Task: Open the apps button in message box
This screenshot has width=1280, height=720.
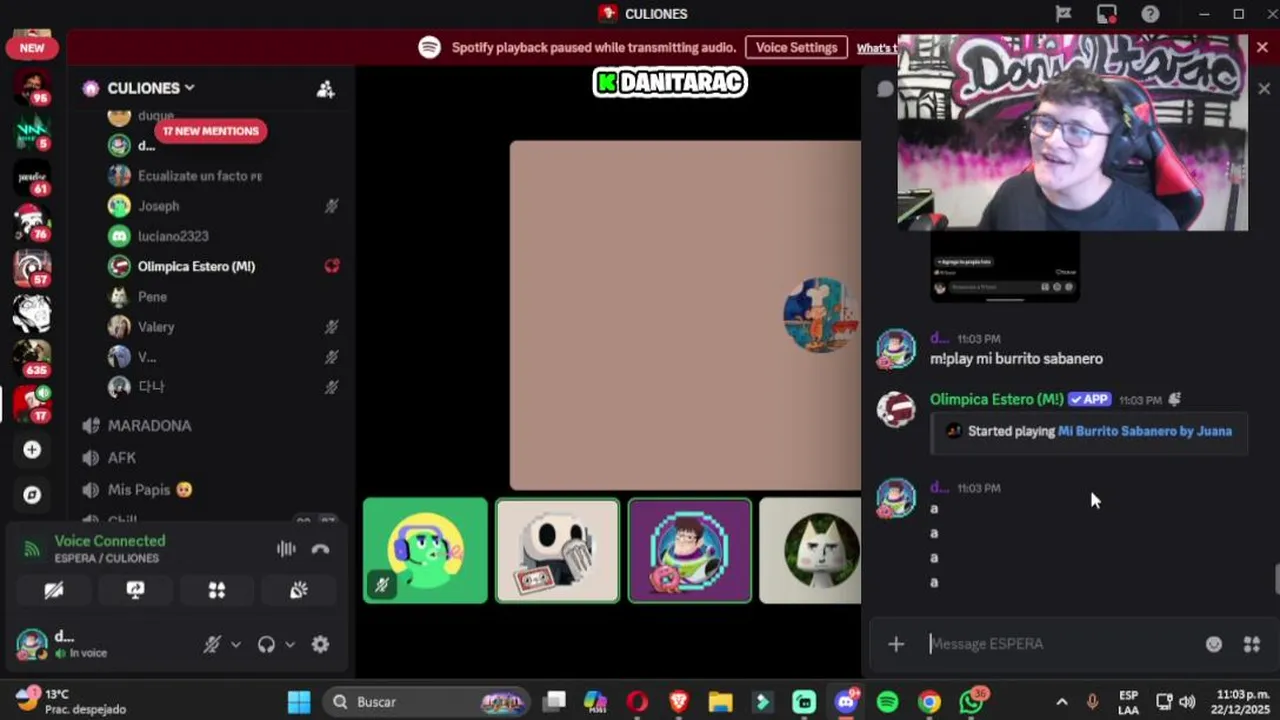Action: click(x=1251, y=644)
